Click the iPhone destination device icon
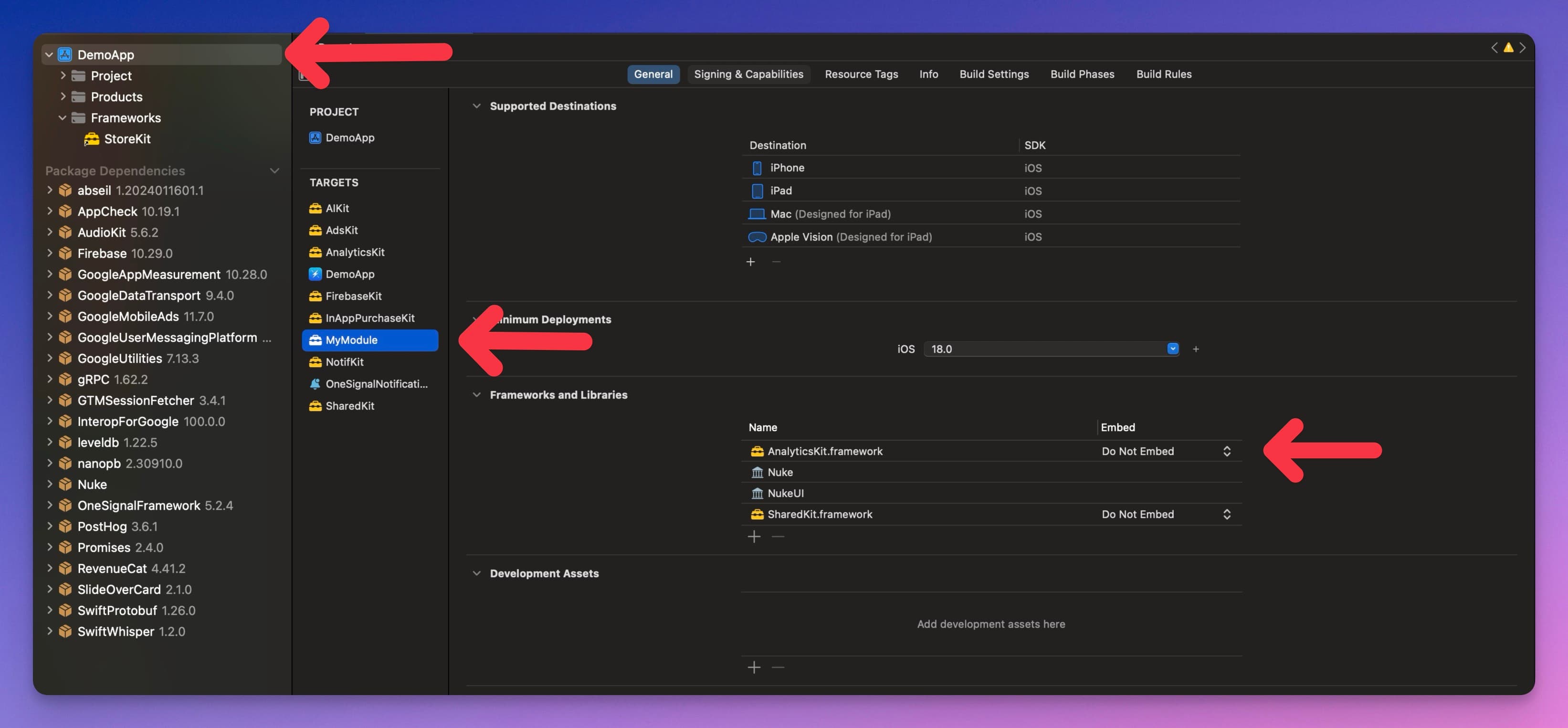 click(x=757, y=168)
